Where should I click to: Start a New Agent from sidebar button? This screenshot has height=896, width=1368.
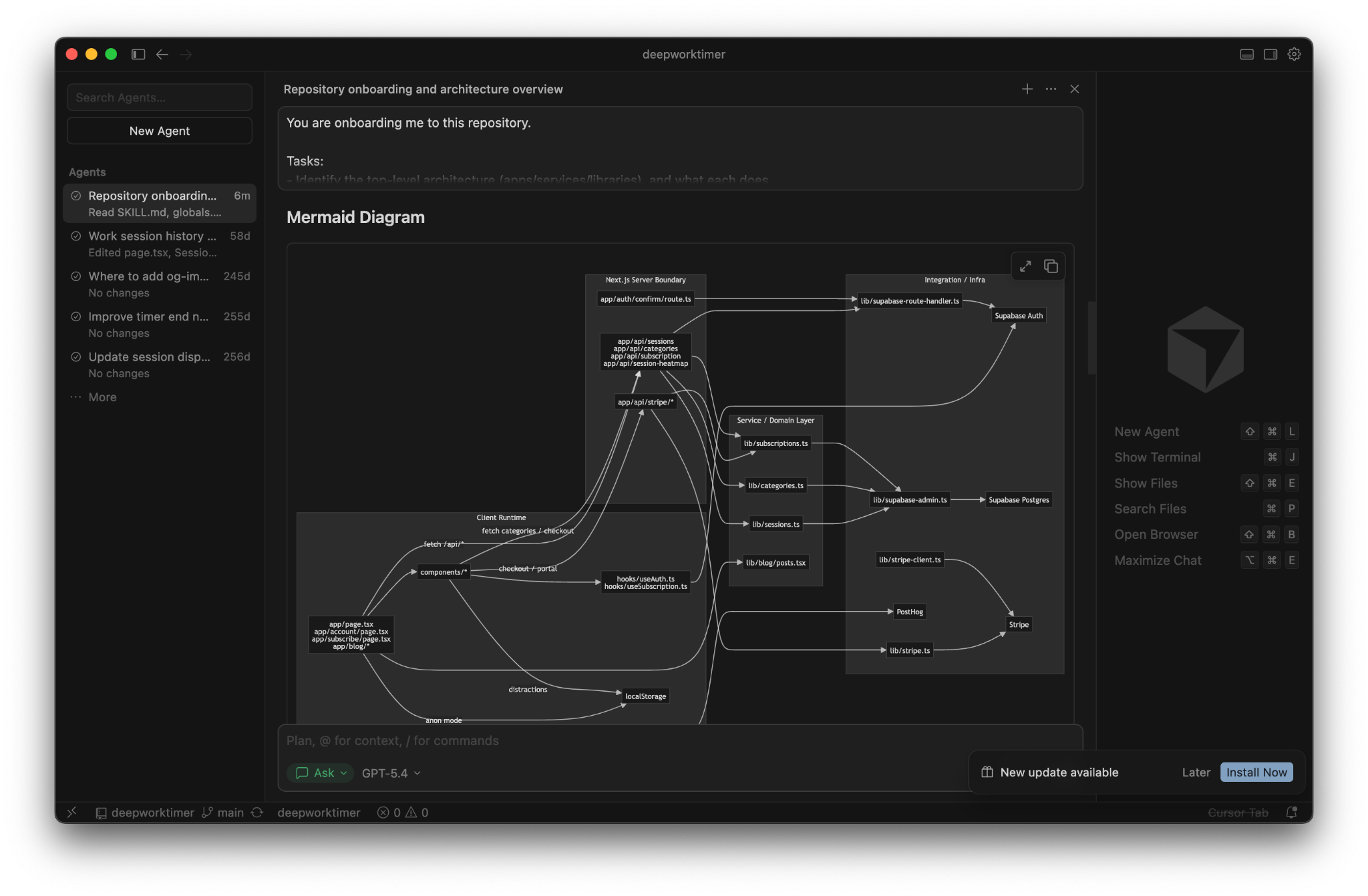[x=160, y=131]
